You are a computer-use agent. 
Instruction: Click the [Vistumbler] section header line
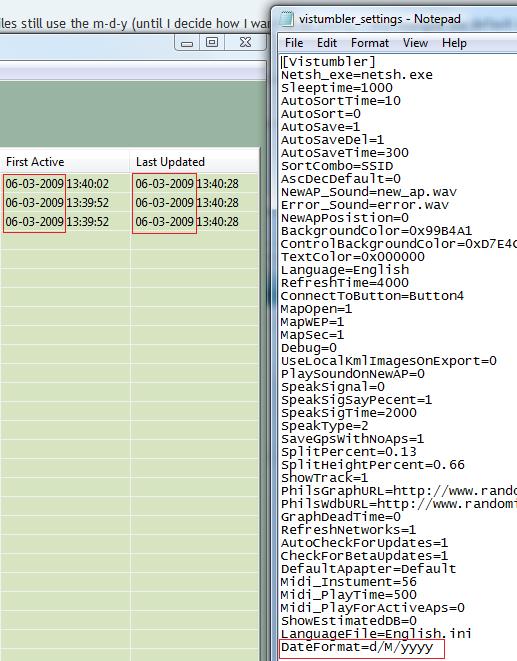coord(328,62)
